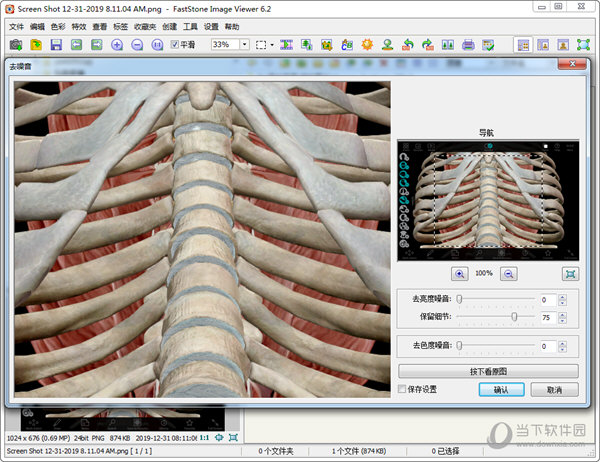The height and width of the screenshot is (462, 600).
Task: Click the settings checklist toolbar icon
Action: pos(488,45)
